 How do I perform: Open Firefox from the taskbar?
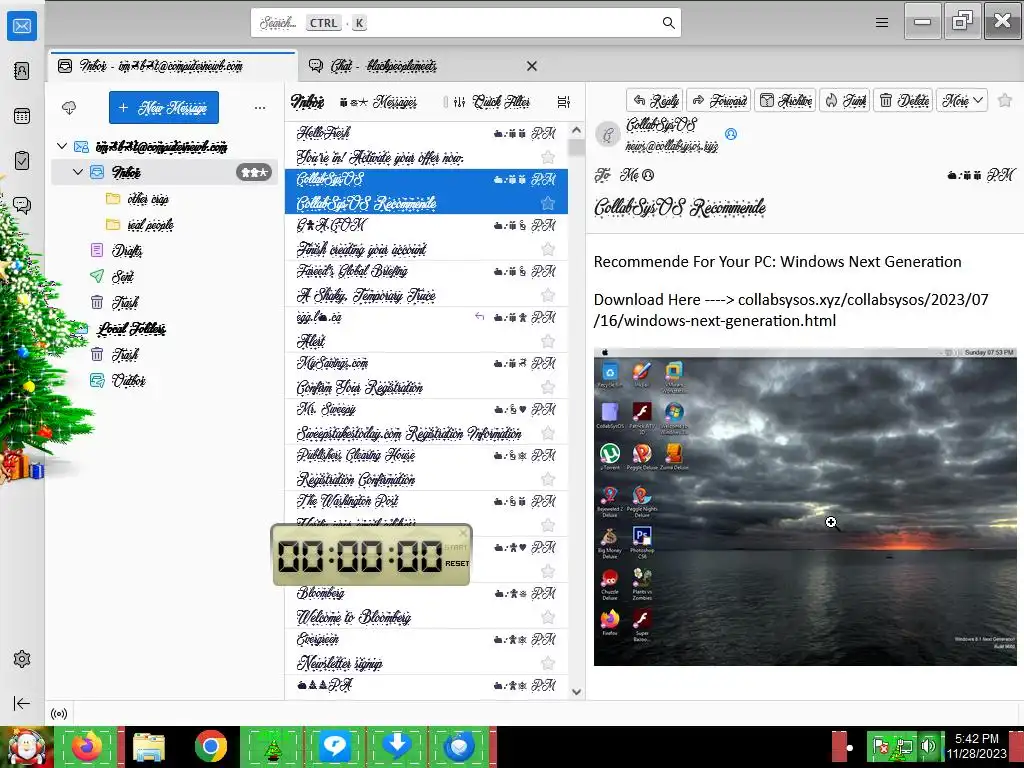(86, 746)
